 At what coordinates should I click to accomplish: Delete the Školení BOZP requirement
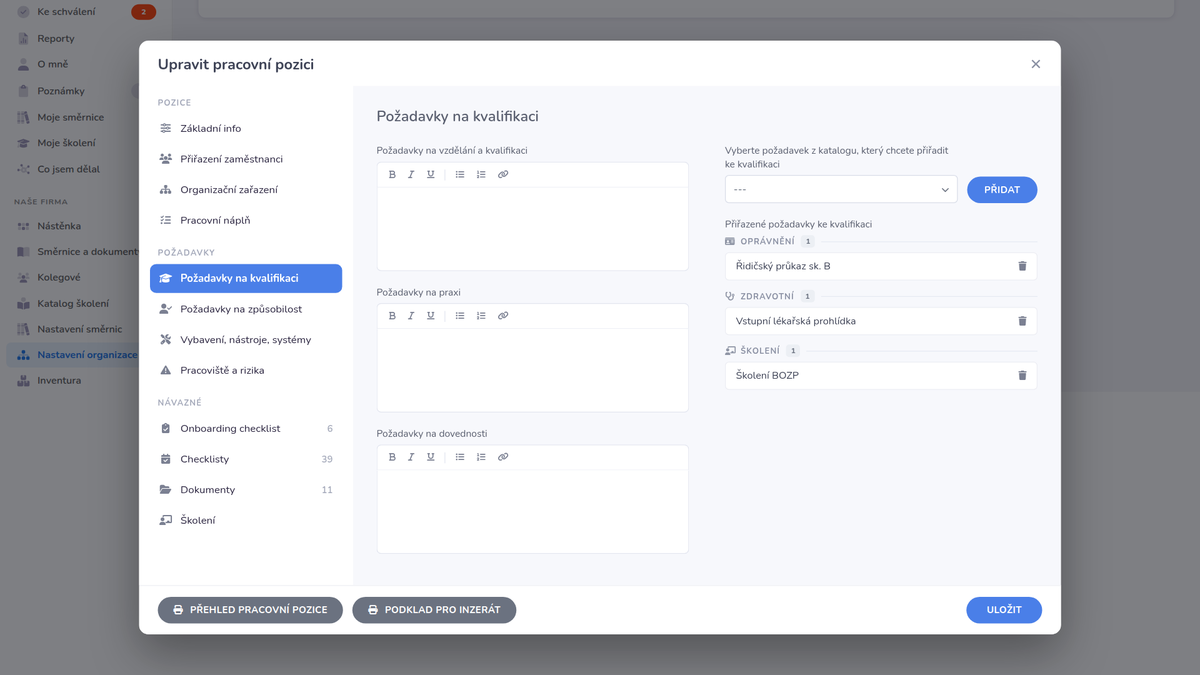pos(1022,375)
